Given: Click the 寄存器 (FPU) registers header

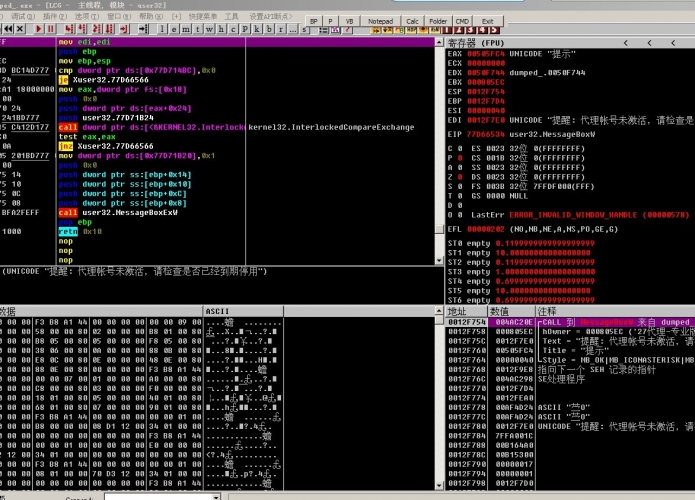Looking at the screenshot, I should click(476, 43).
